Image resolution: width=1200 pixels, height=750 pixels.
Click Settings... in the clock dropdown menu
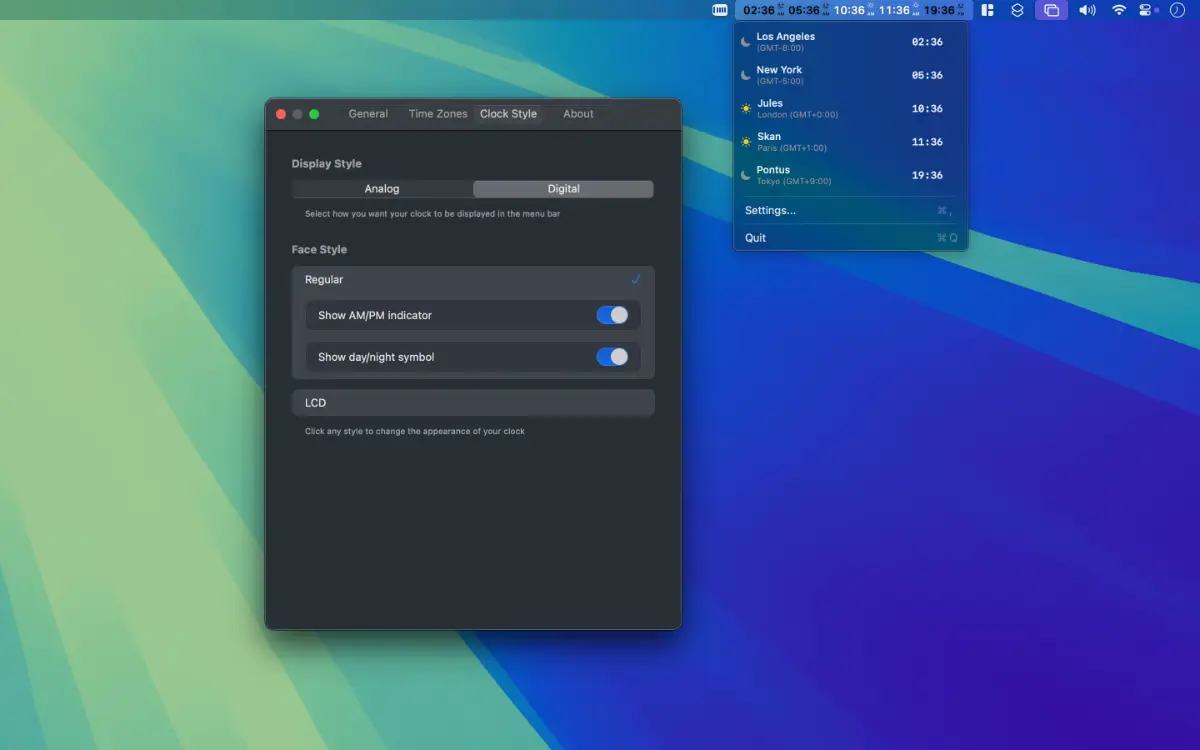coord(770,211)
